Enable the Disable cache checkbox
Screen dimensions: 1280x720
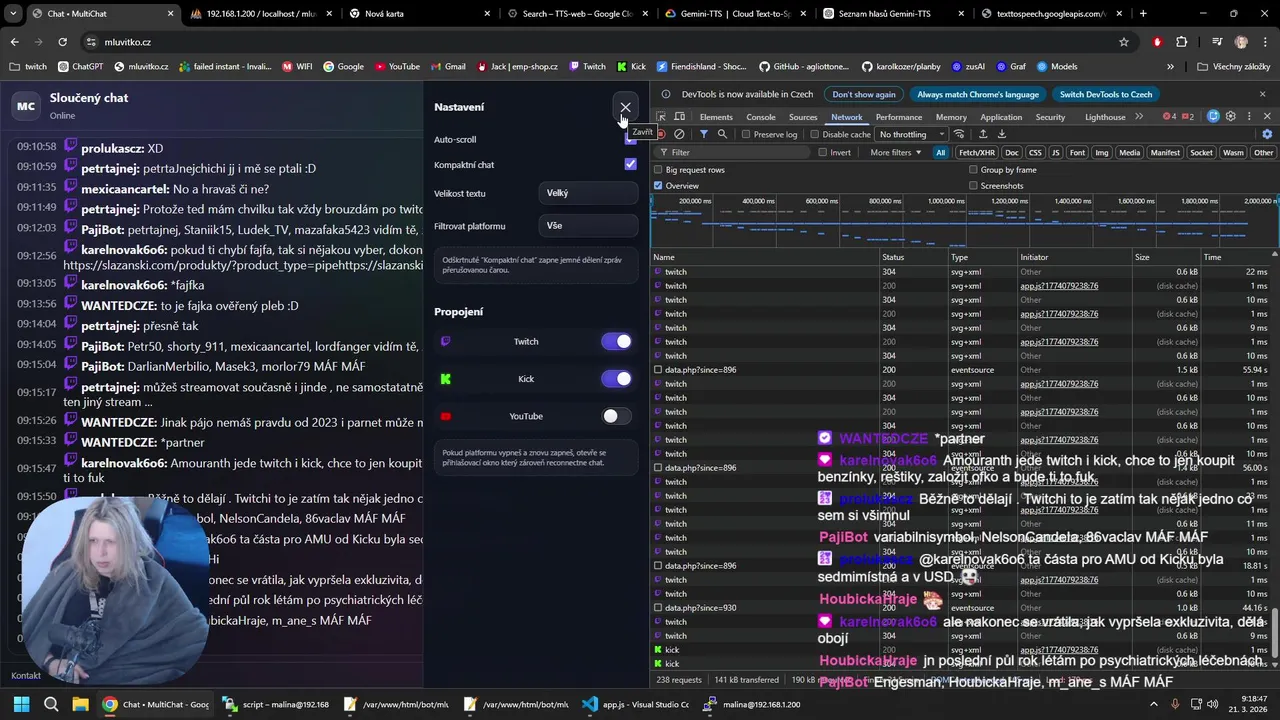pos(814,134)
